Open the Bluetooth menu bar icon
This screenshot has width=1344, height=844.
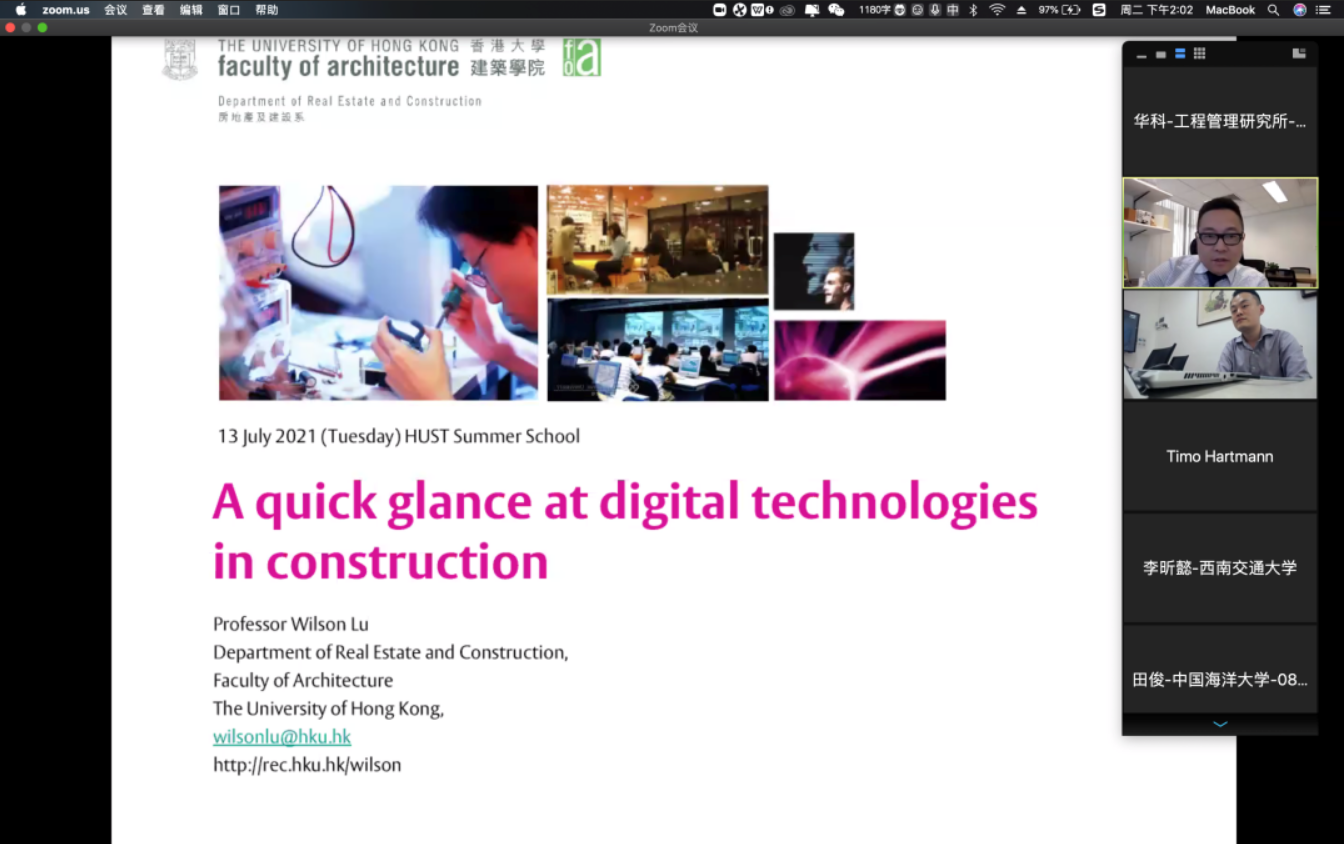coord(974,10)
